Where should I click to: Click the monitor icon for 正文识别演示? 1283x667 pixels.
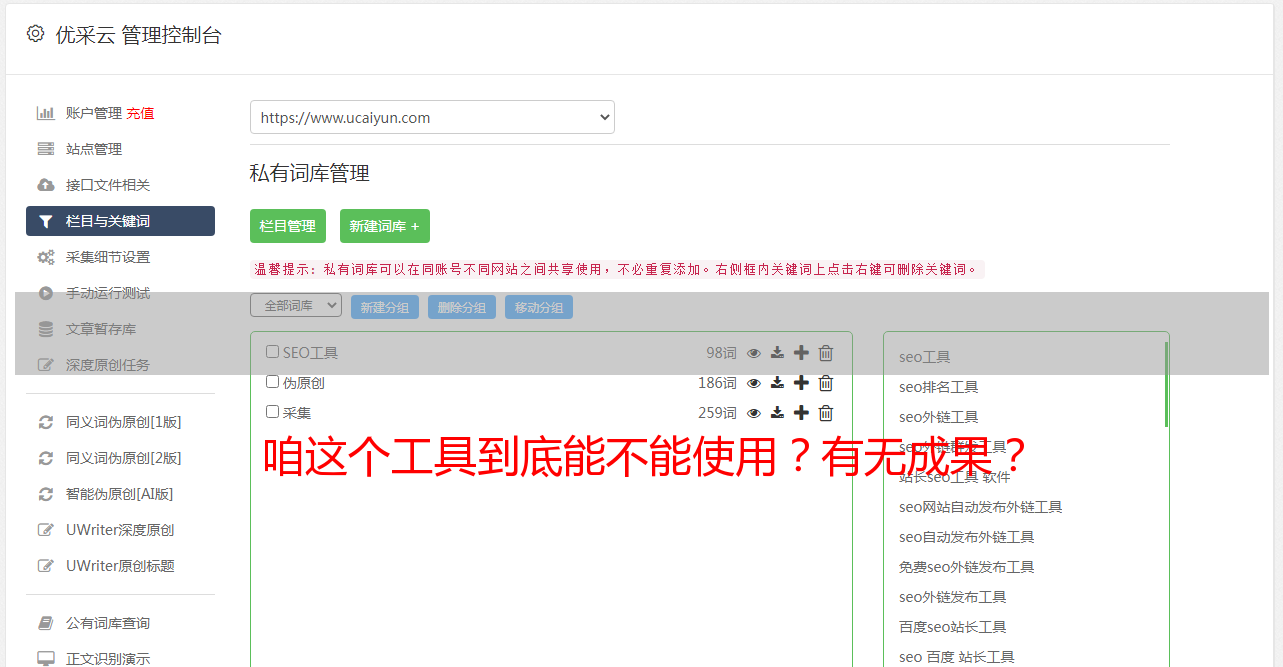pyautogui.click(x=46, y=659)
